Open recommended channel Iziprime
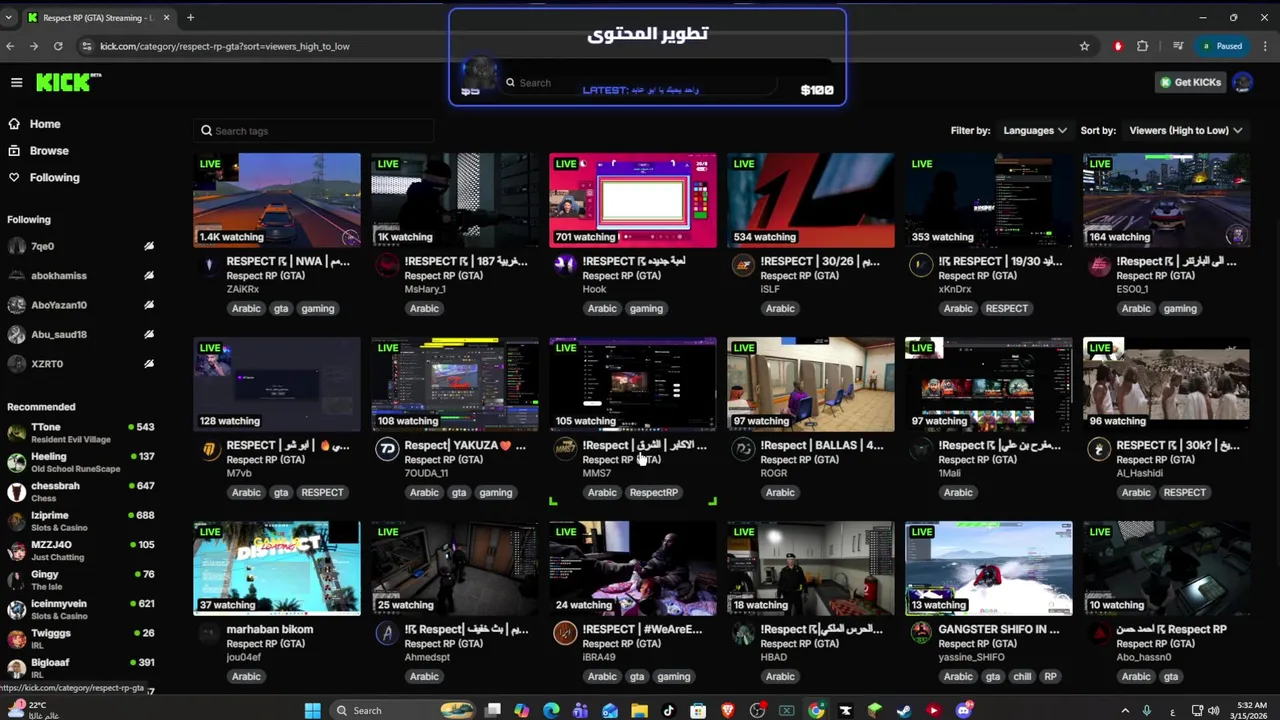Screen dimensions: 1280x720 pos(80,521)
